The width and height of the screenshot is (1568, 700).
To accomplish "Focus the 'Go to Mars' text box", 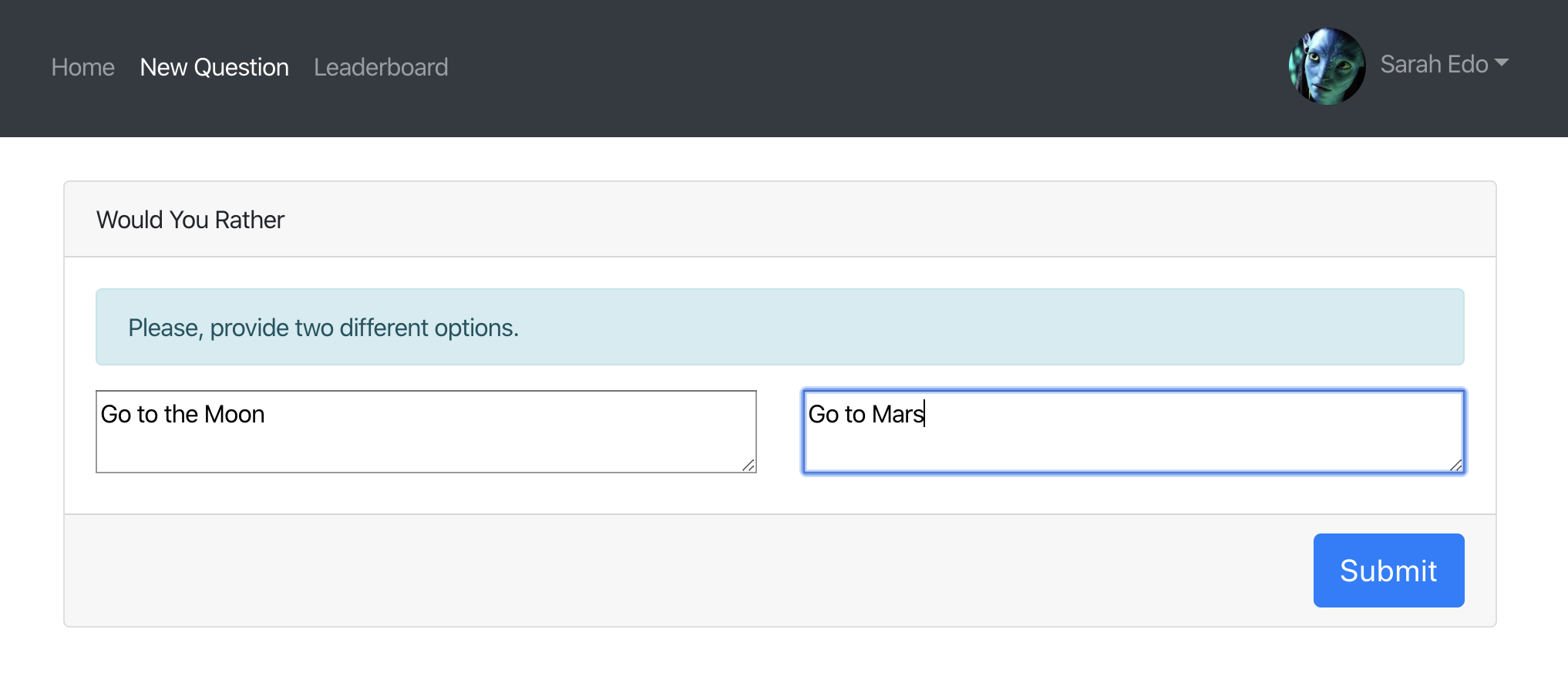I will [x=1132, y=431].
